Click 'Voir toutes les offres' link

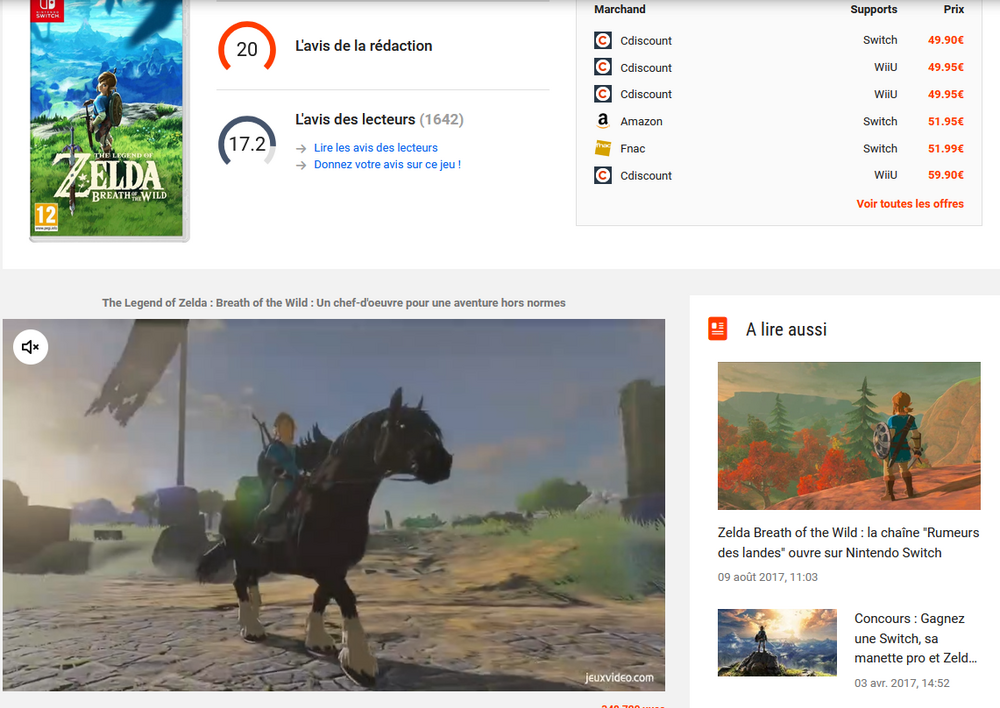pyautogui.click(x=910, y=204)
